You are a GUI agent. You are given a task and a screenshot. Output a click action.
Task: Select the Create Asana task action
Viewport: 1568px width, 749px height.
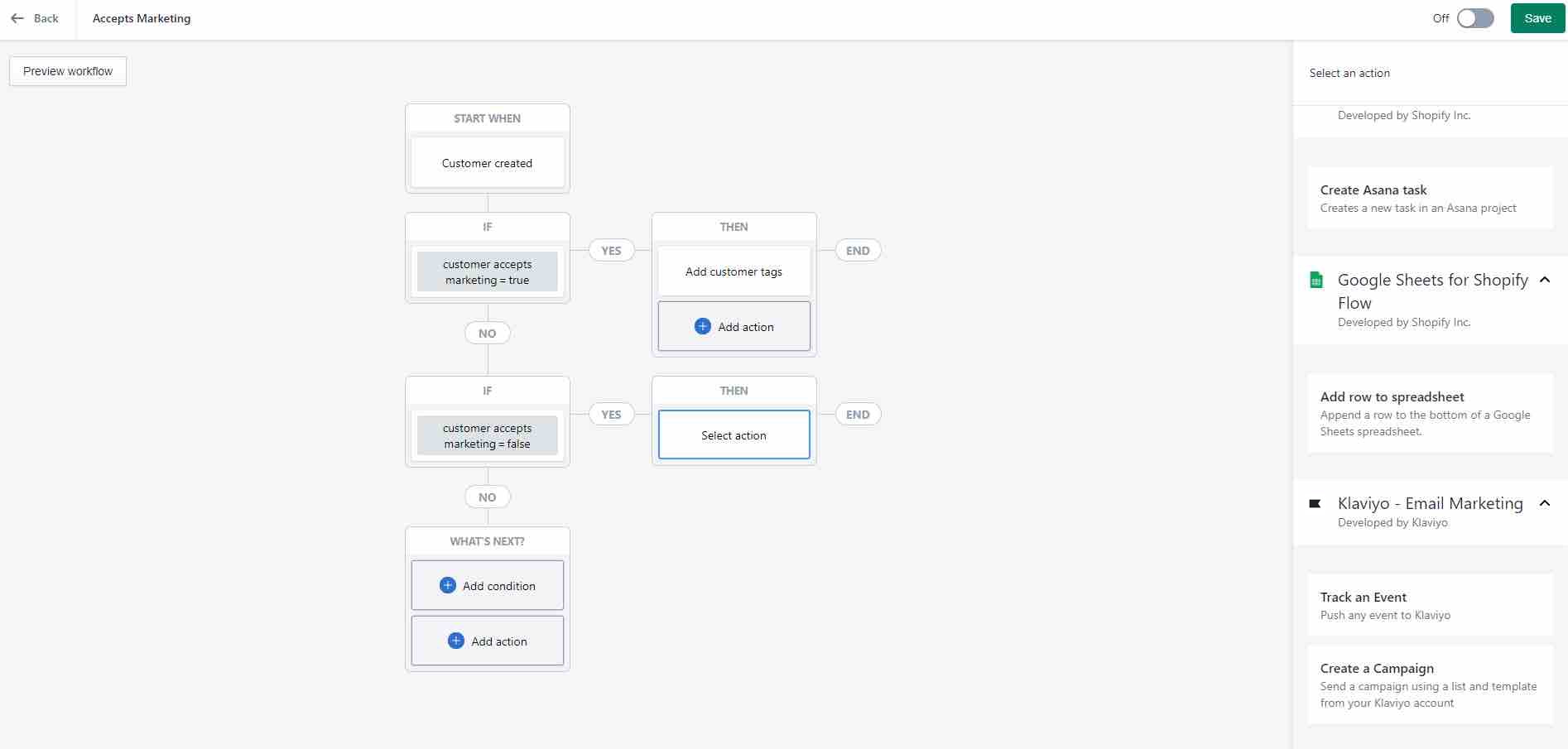(1430, 199)
